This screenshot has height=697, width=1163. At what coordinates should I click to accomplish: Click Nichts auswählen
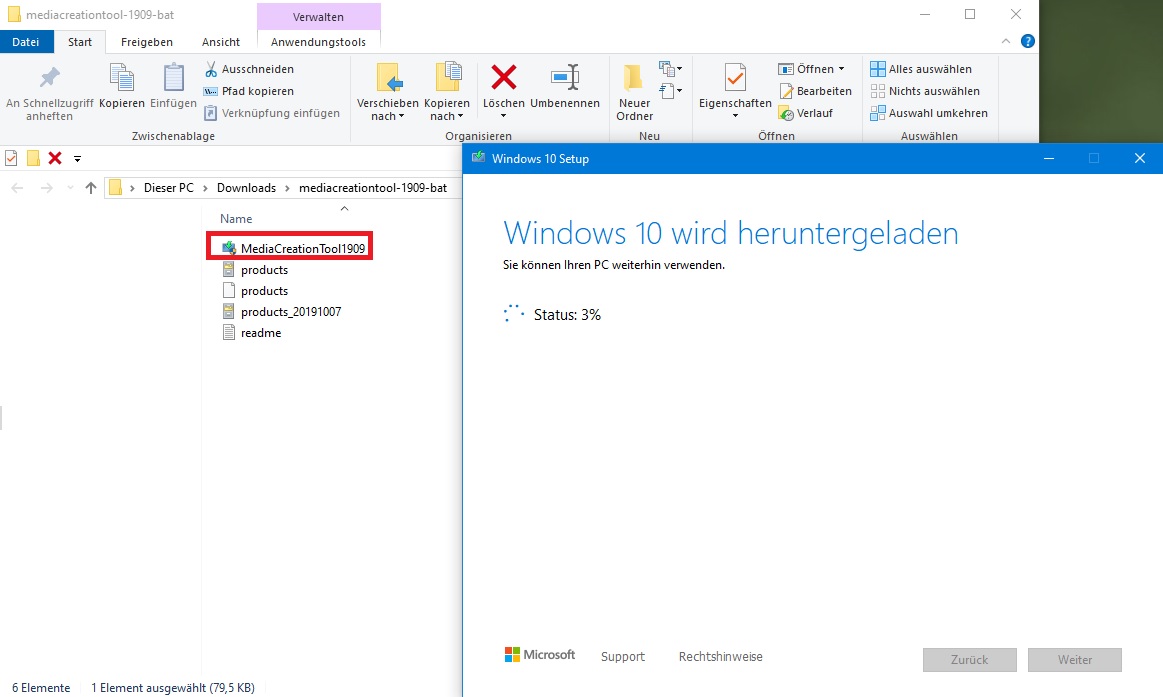[x=925, y=91]
